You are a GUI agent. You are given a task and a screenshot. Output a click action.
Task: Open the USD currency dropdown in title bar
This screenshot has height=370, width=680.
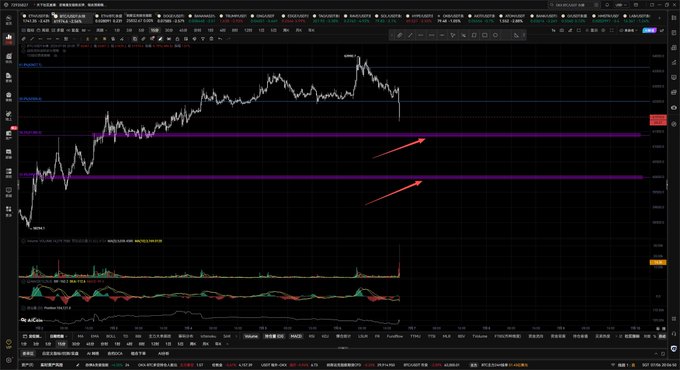[620, 5]
